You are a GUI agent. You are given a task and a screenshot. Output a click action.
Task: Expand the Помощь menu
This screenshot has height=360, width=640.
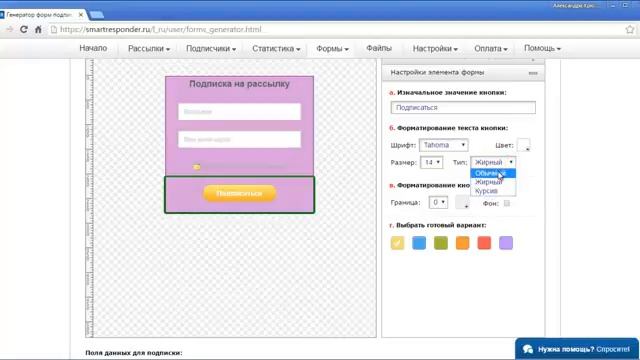[x=542, y=48]
